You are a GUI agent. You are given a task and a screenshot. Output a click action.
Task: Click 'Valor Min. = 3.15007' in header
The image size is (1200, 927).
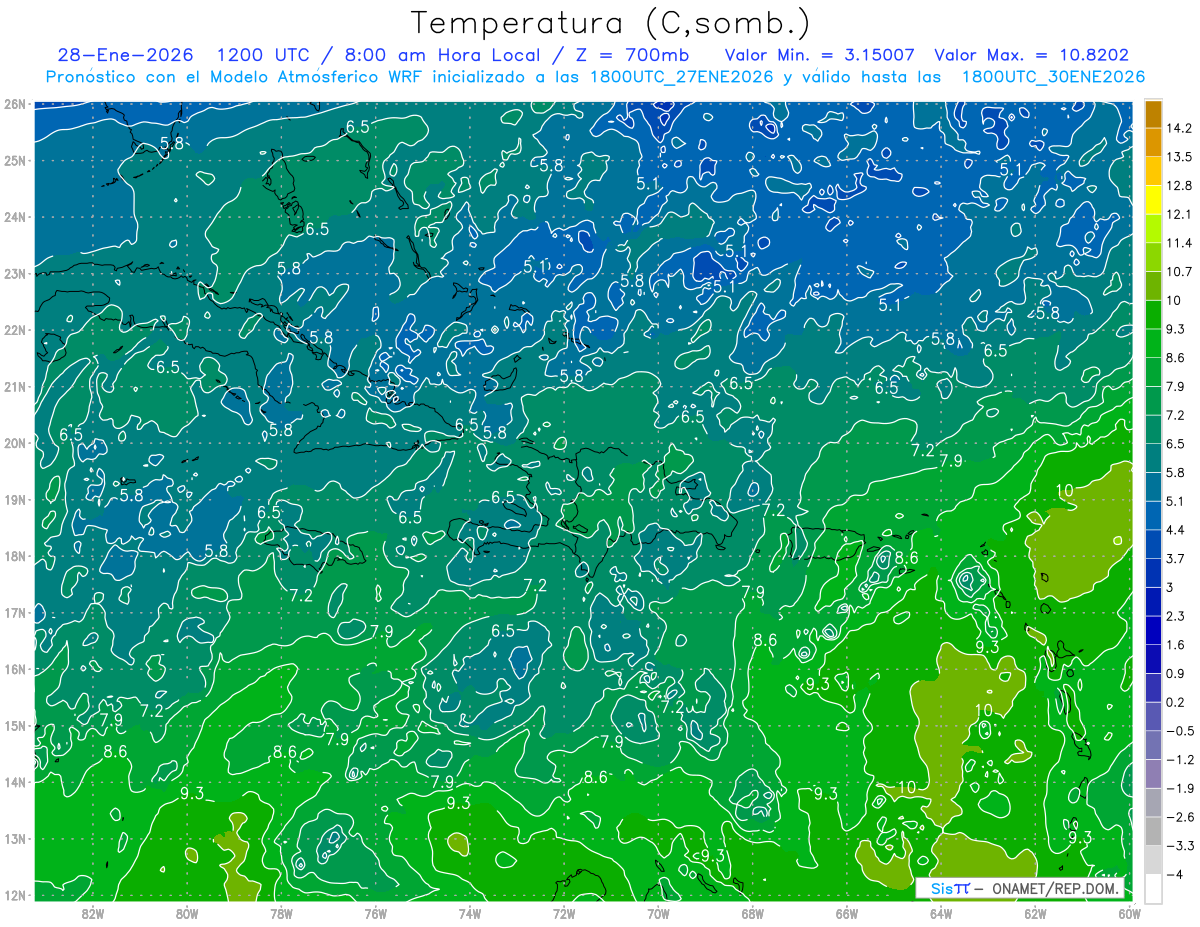click(819, 55)
